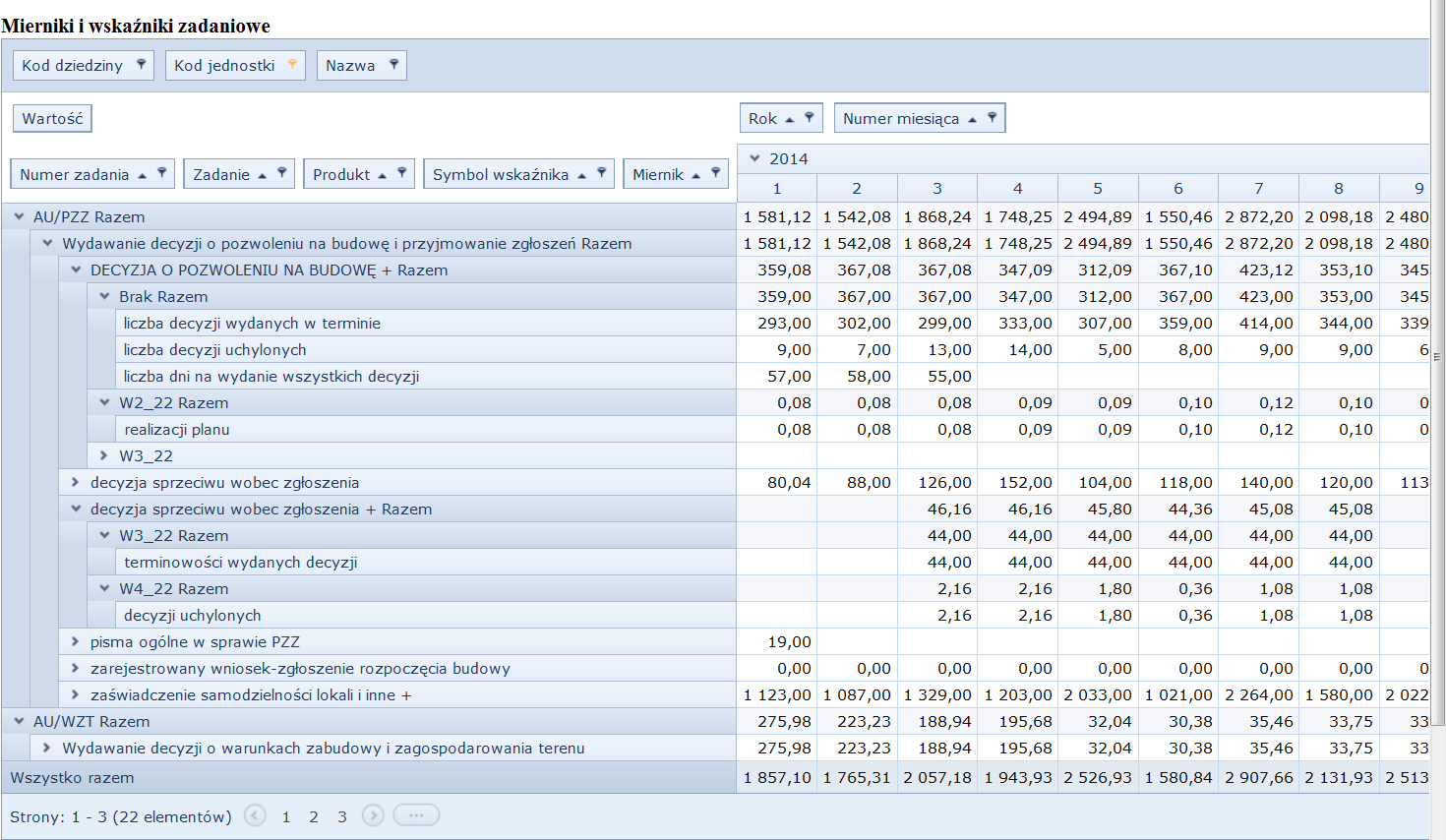
Task: Open filter icon on Kod dziedziny field
Action: click(141, 64)
